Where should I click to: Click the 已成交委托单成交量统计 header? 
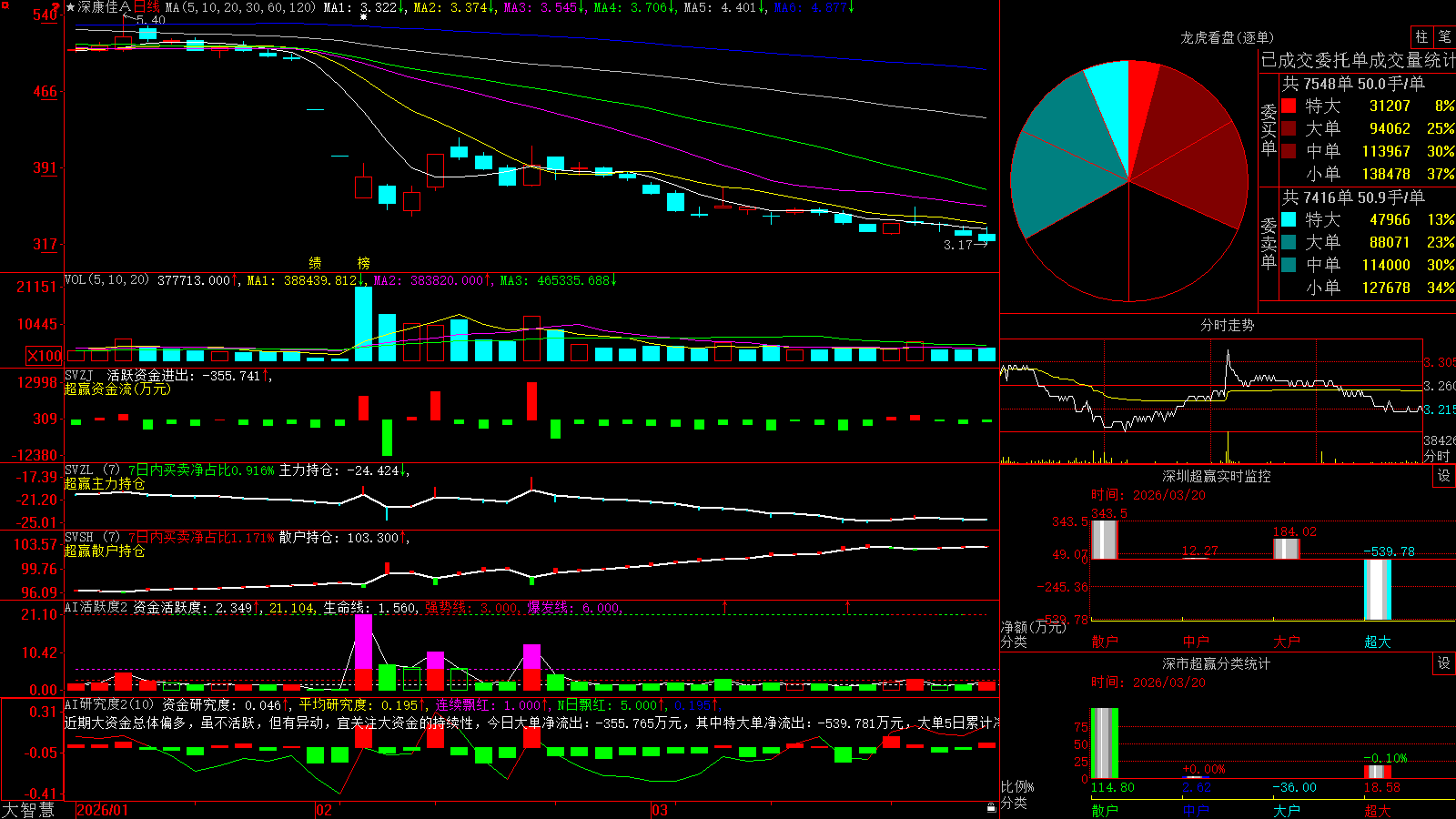[x=1358, y=60]
